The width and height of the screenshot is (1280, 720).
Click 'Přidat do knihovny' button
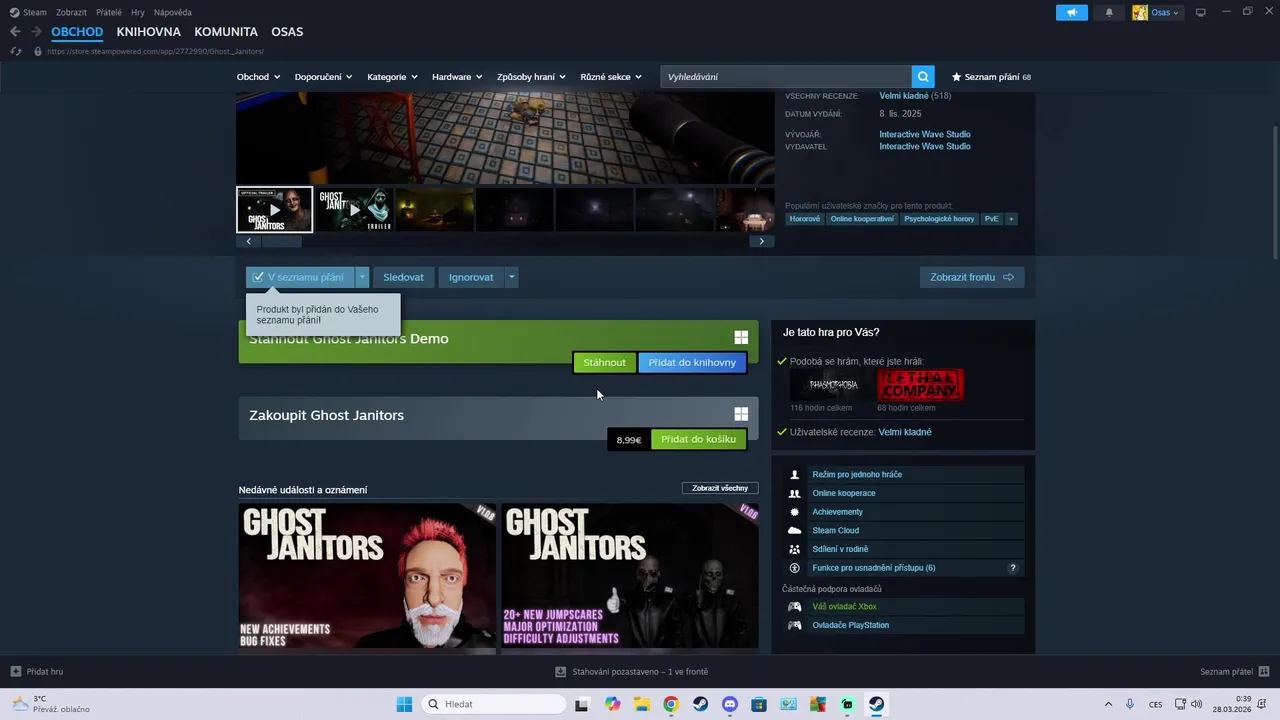[692, 362]
